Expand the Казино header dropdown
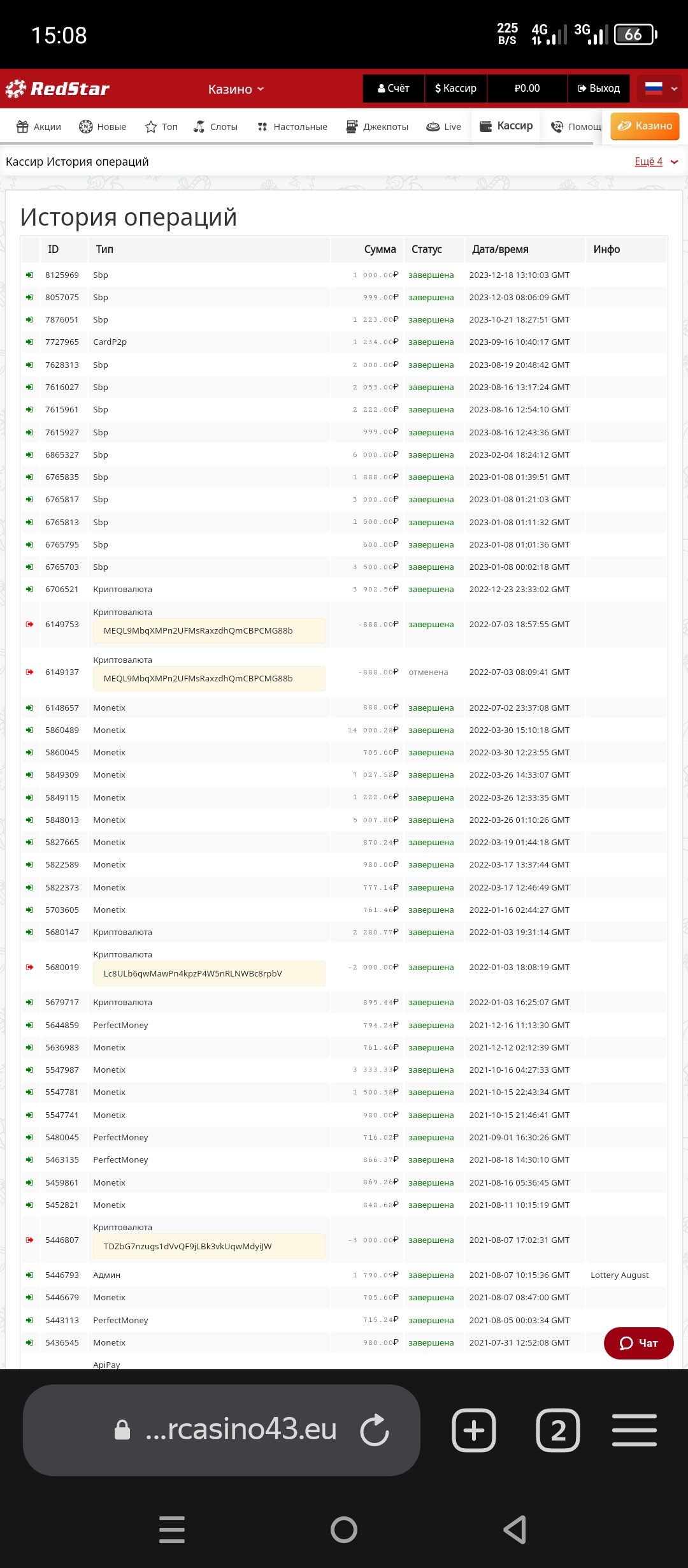 (x=236, y=89)
